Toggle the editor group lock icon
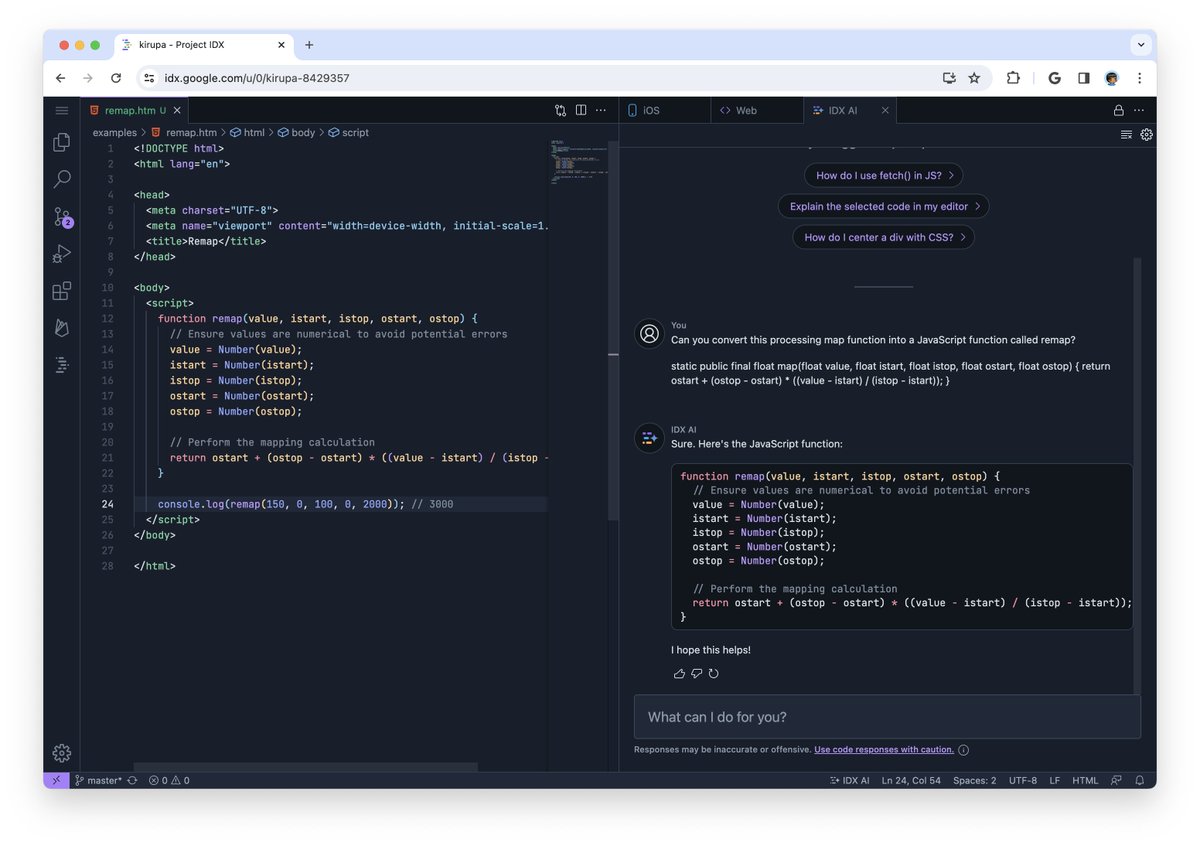The image size is (1200, 846). click(x=1119, y=110)
